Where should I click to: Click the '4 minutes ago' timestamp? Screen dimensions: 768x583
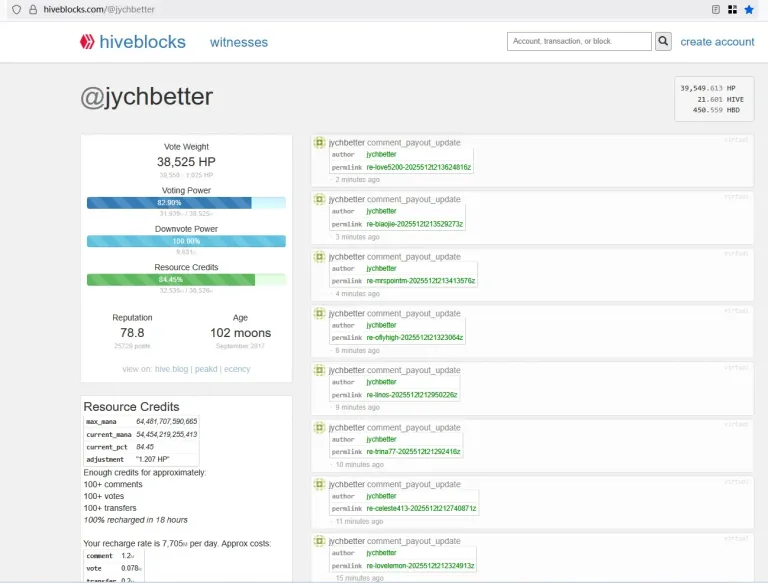[358, 294]
